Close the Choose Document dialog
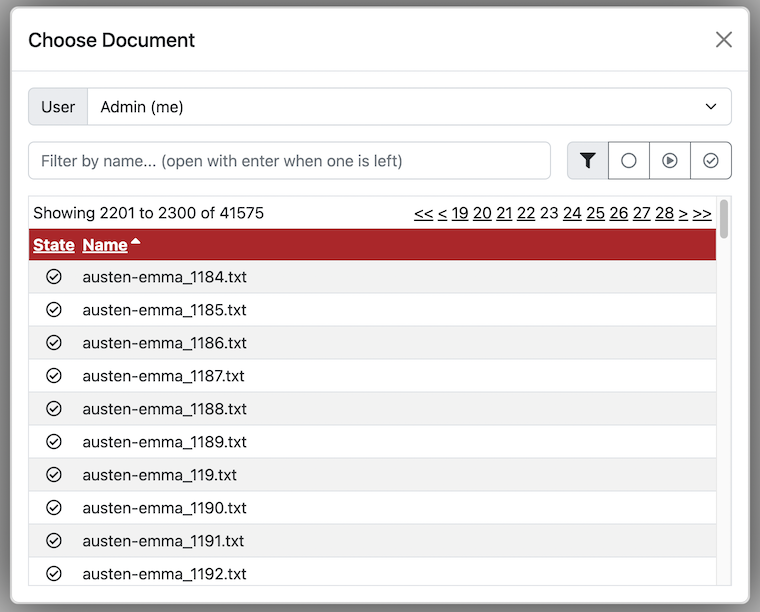The image size is (760, 612). coord(724,40)
